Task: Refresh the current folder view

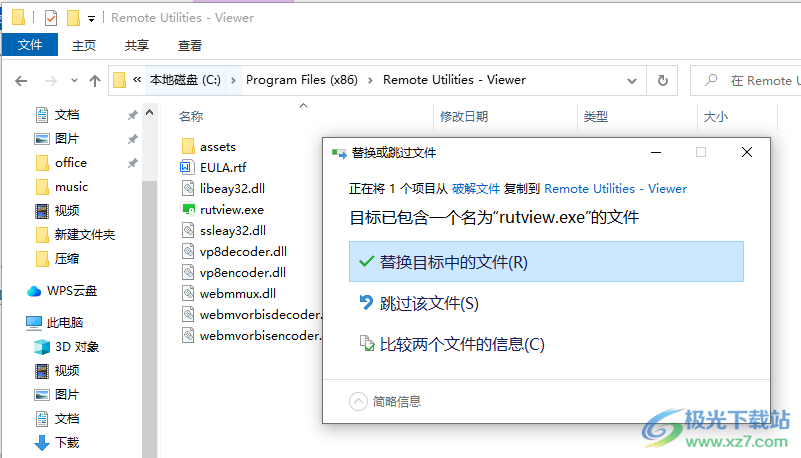Action: point(663,81)
